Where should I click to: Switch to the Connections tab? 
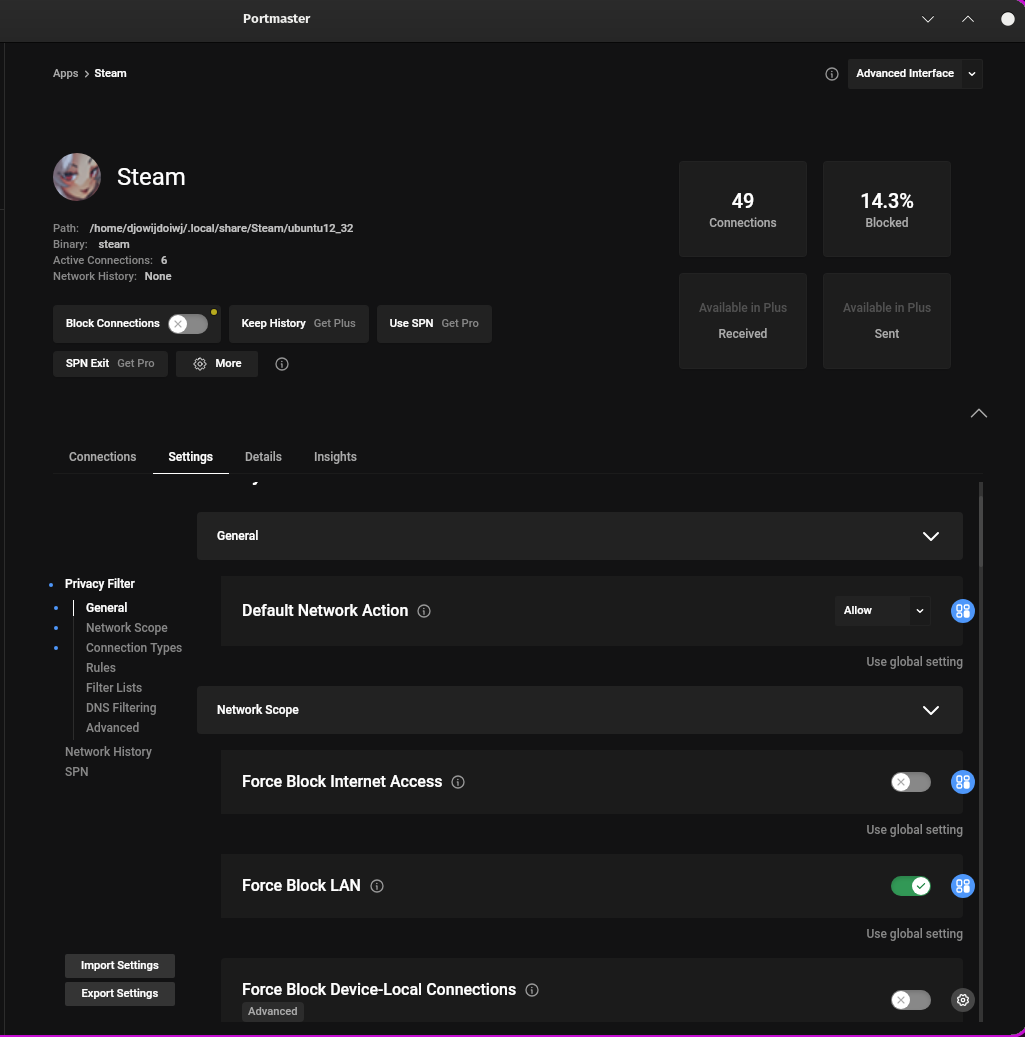(x=102, y=457)
